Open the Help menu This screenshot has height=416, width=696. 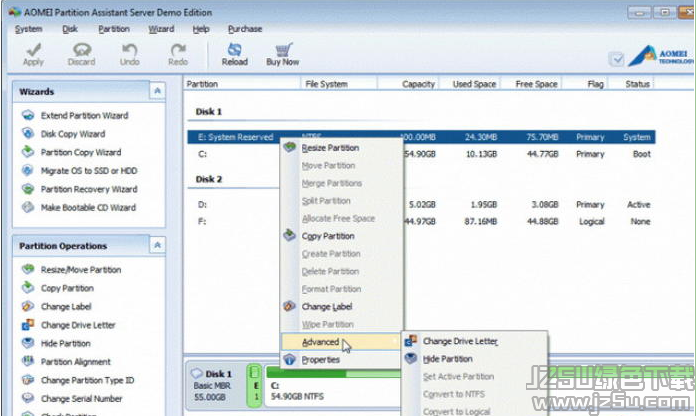(x=201, y=29)
